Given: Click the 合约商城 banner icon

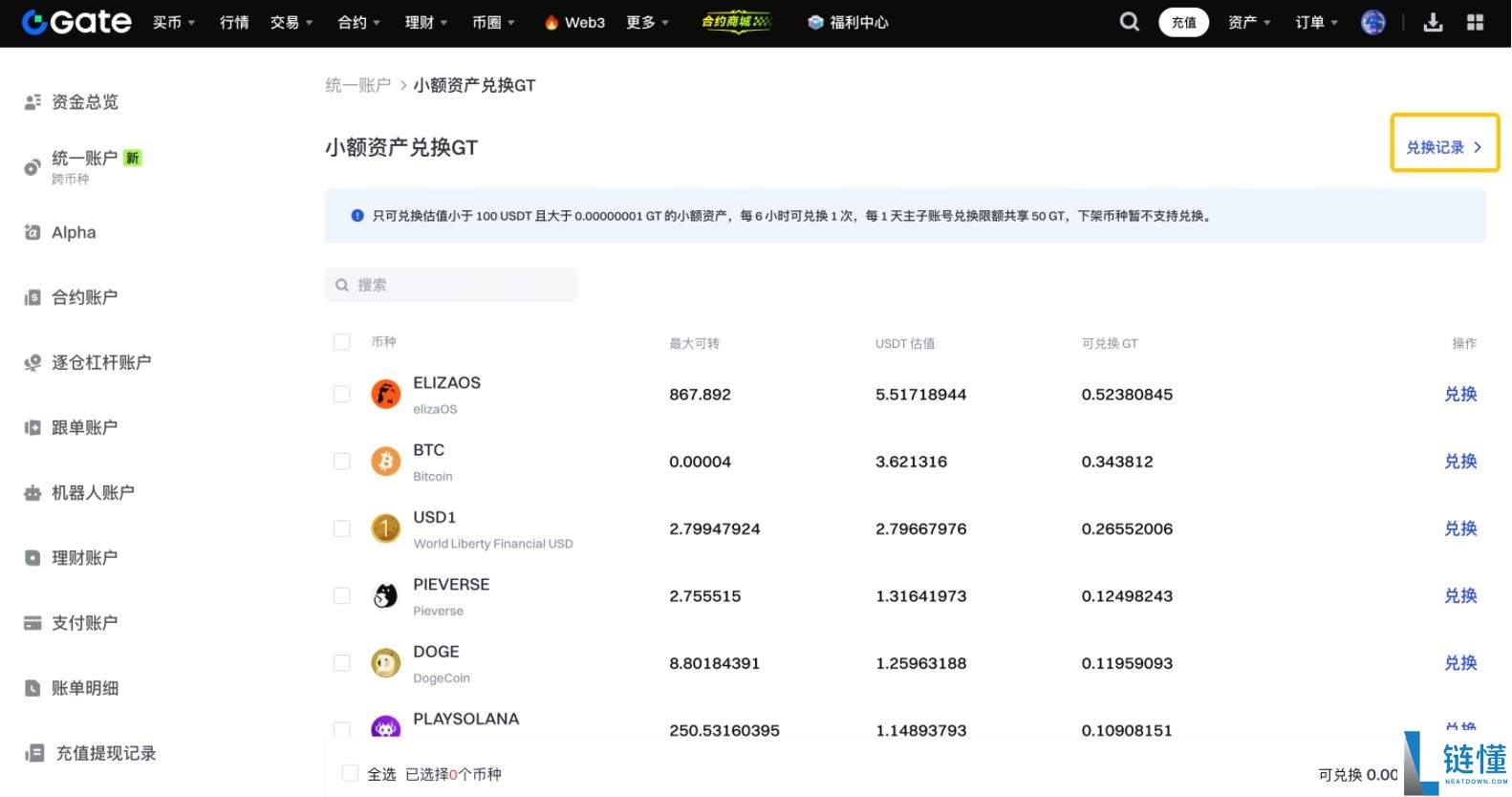Looking at the screenshot, I should coord(737,21).
